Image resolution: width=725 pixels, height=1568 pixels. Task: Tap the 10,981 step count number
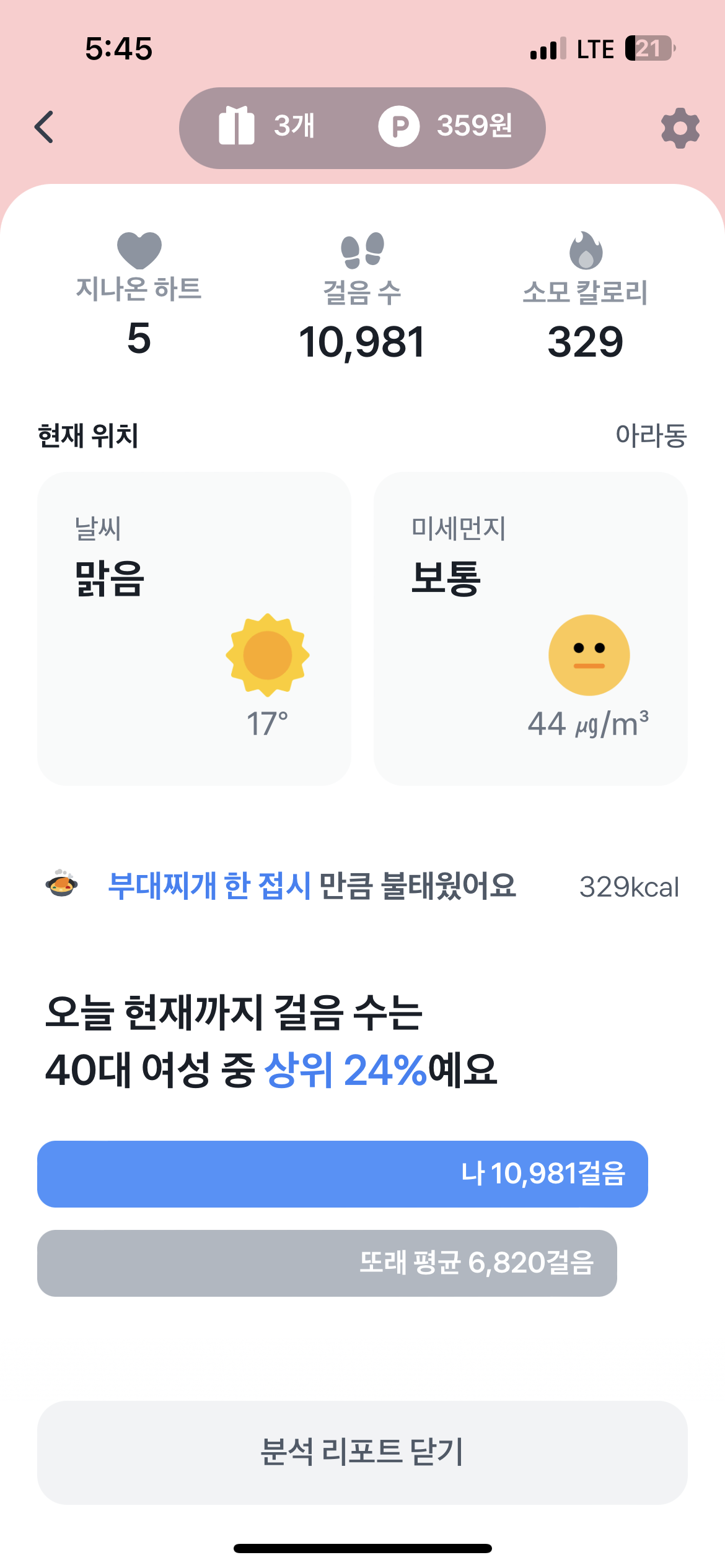point(362,342)
